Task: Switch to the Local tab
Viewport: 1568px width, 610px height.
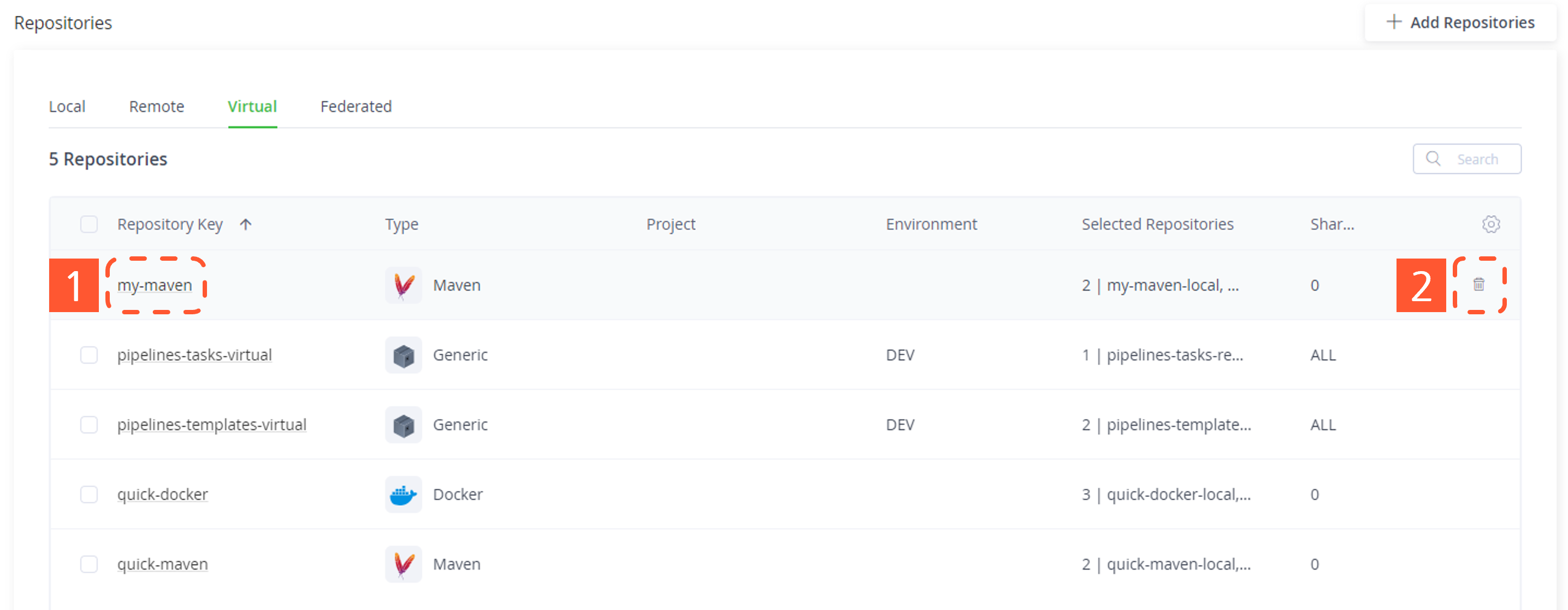Action: coord(67,107)
